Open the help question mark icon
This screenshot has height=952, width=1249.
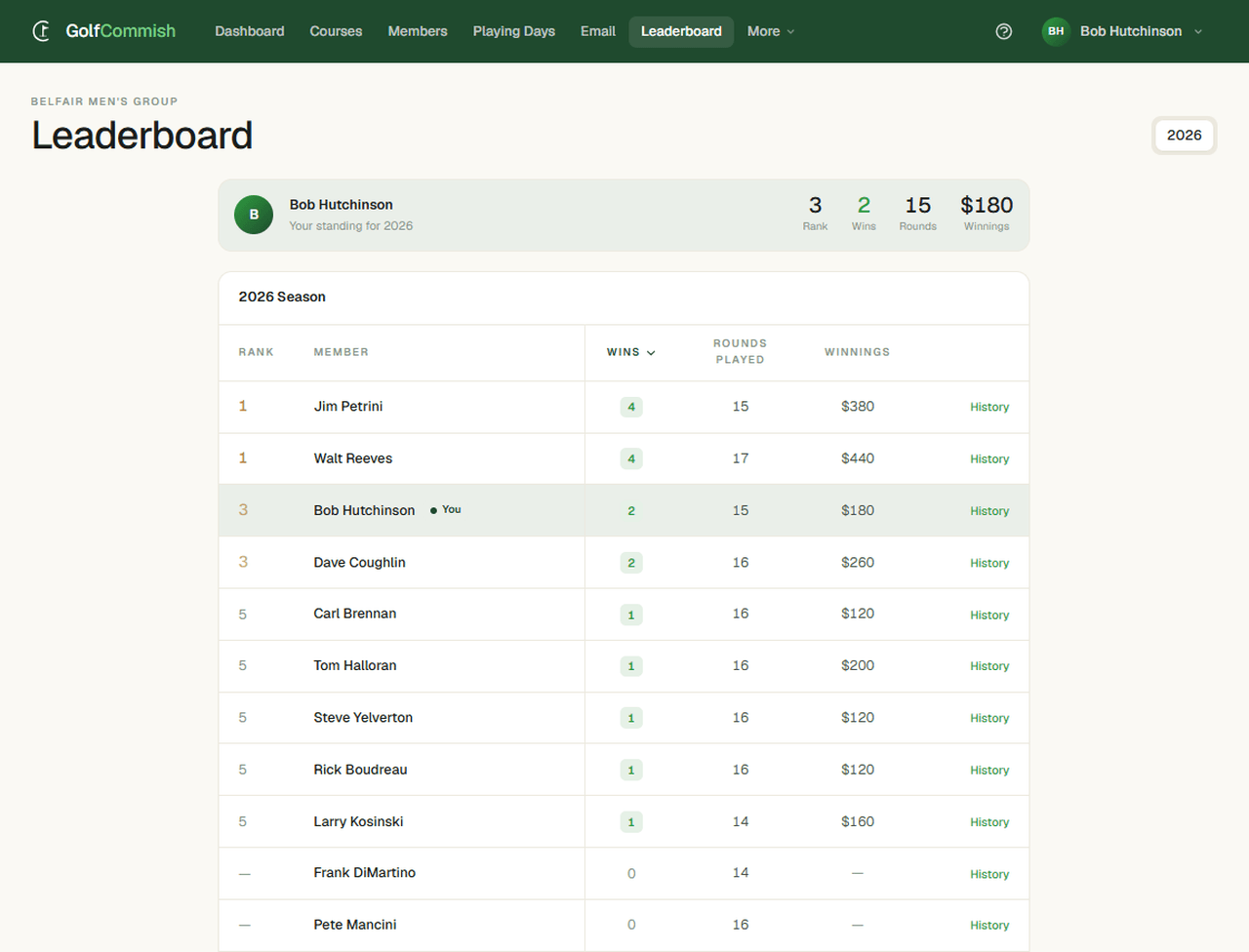1004,31
